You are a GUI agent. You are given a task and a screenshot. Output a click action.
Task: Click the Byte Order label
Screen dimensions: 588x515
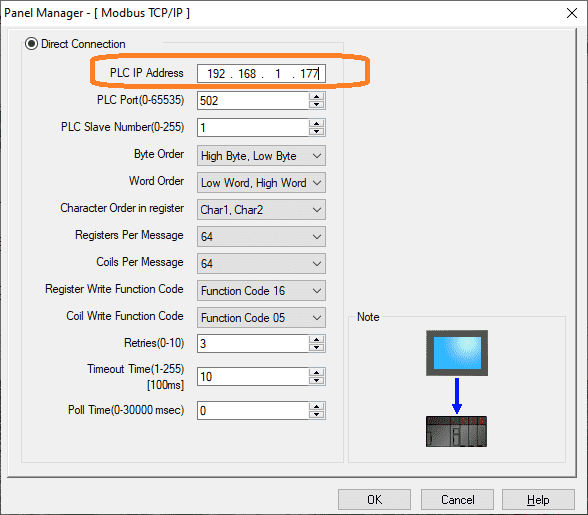[x=159, y=154]
